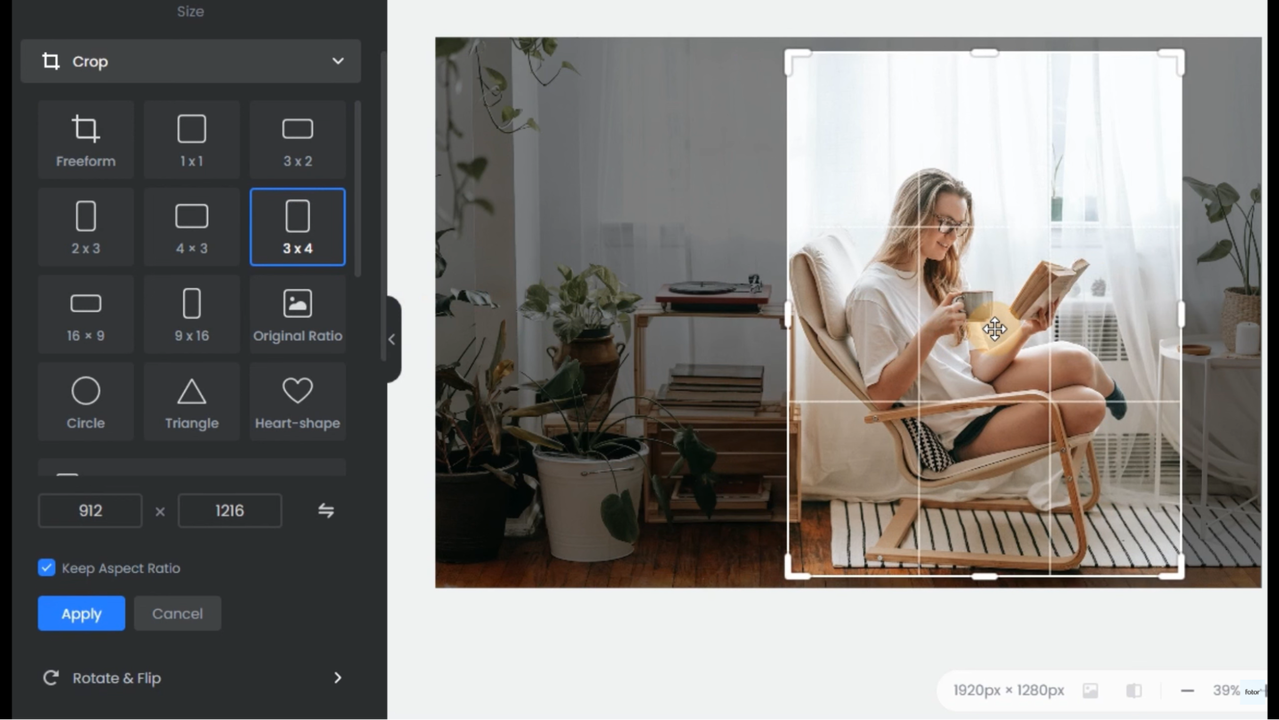Click the bottom middle crop edge handle
The image size is (1279, 720).
(x=985, y=576)
